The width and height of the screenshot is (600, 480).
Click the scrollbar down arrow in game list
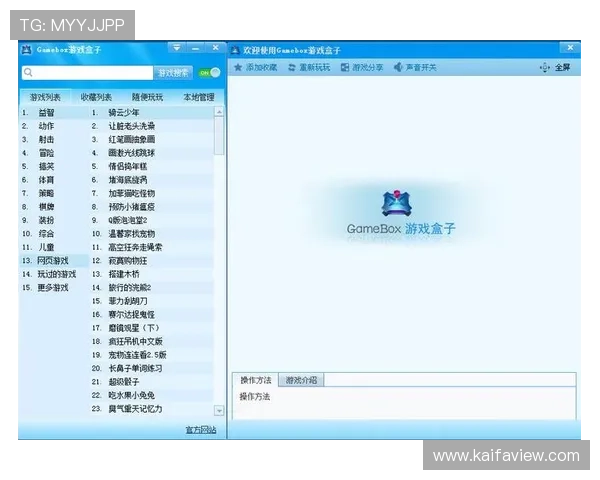[219, 411]
